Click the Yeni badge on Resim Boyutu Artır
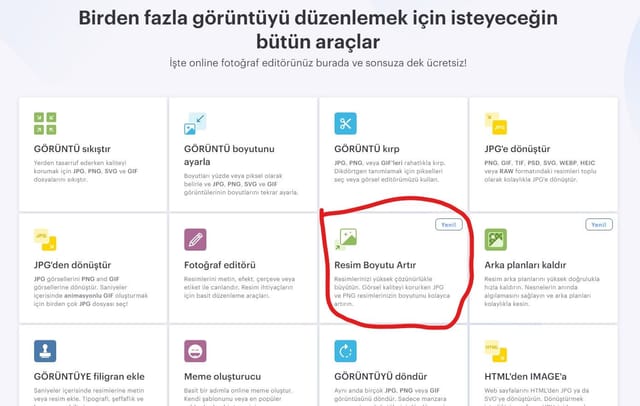 click(449, 224)
